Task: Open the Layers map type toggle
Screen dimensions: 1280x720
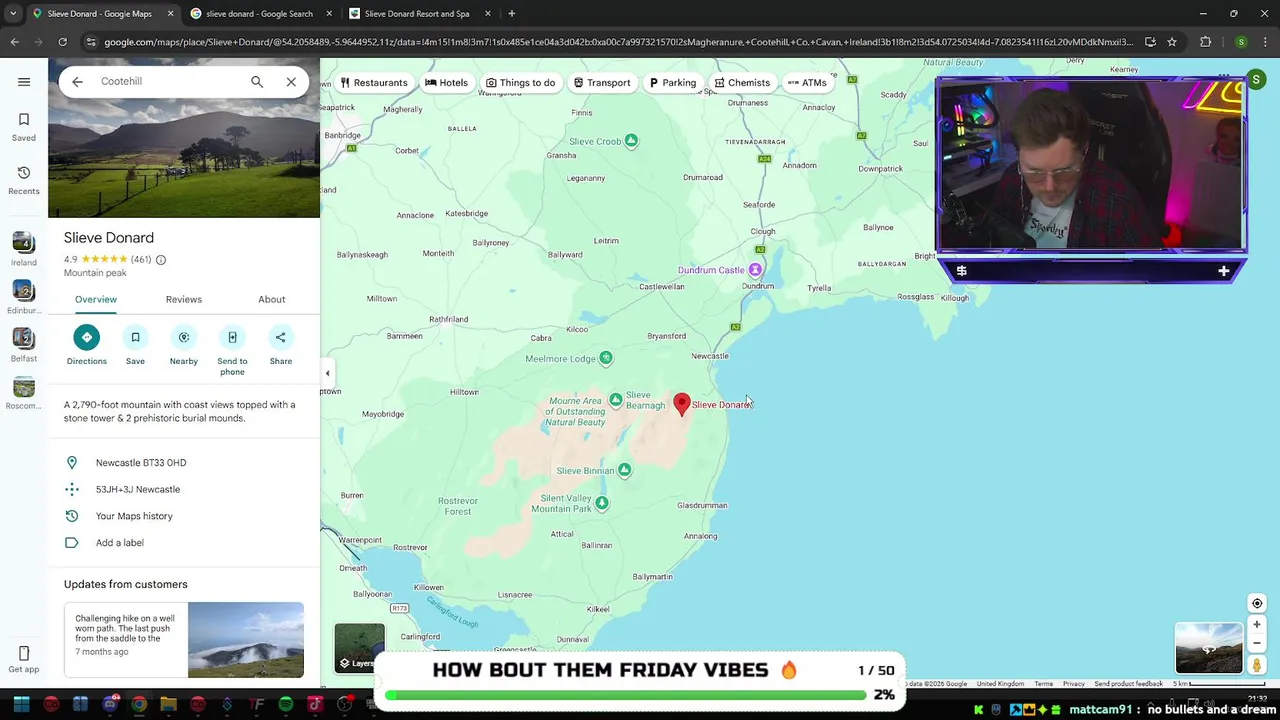Action: (359, 647)
